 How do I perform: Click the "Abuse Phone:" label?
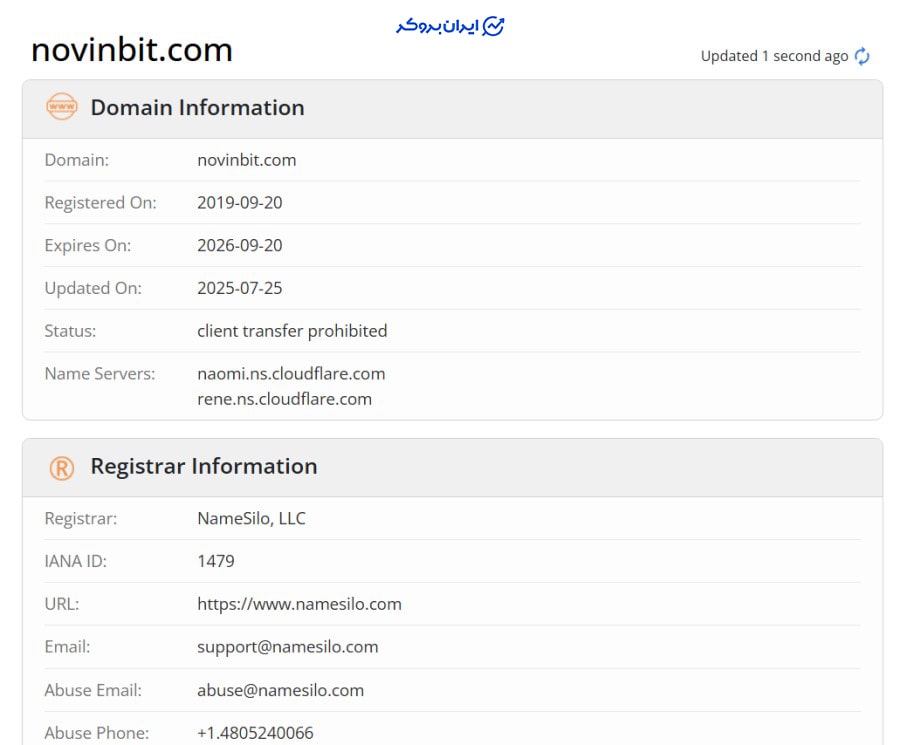pyautogui.click(x=96, y=733)
